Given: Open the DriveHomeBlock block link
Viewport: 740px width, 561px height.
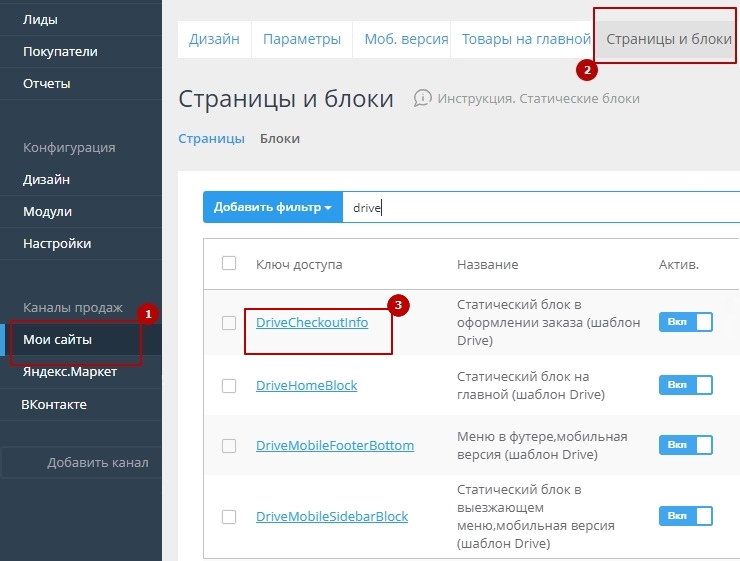Looking at the screenshot, I should pos(307,385).
